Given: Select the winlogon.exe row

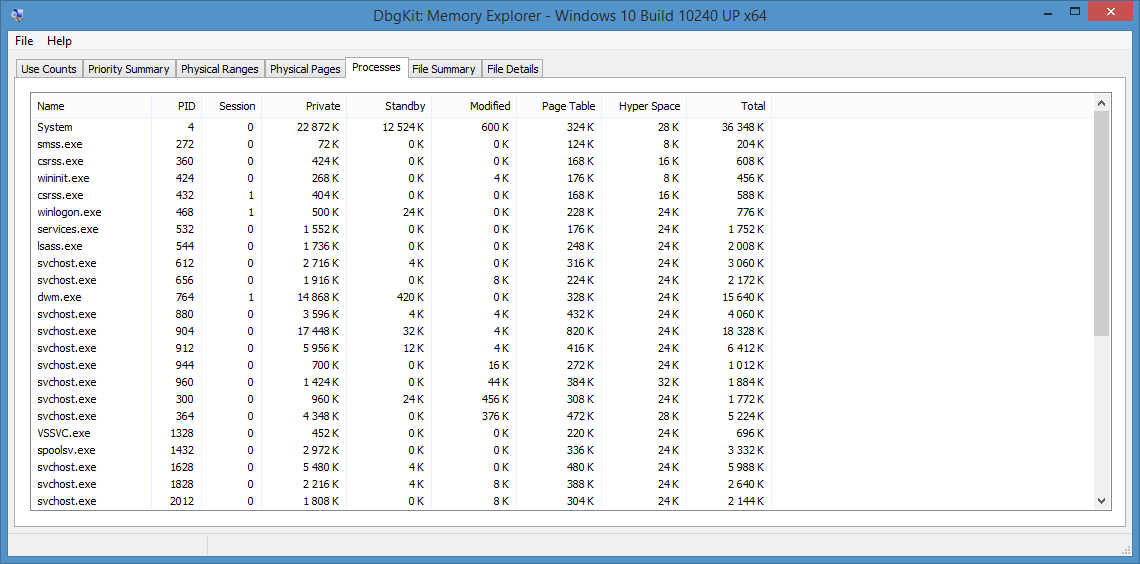Looking at the screenshot, I should pyautogui.click(x=401, y=212).
